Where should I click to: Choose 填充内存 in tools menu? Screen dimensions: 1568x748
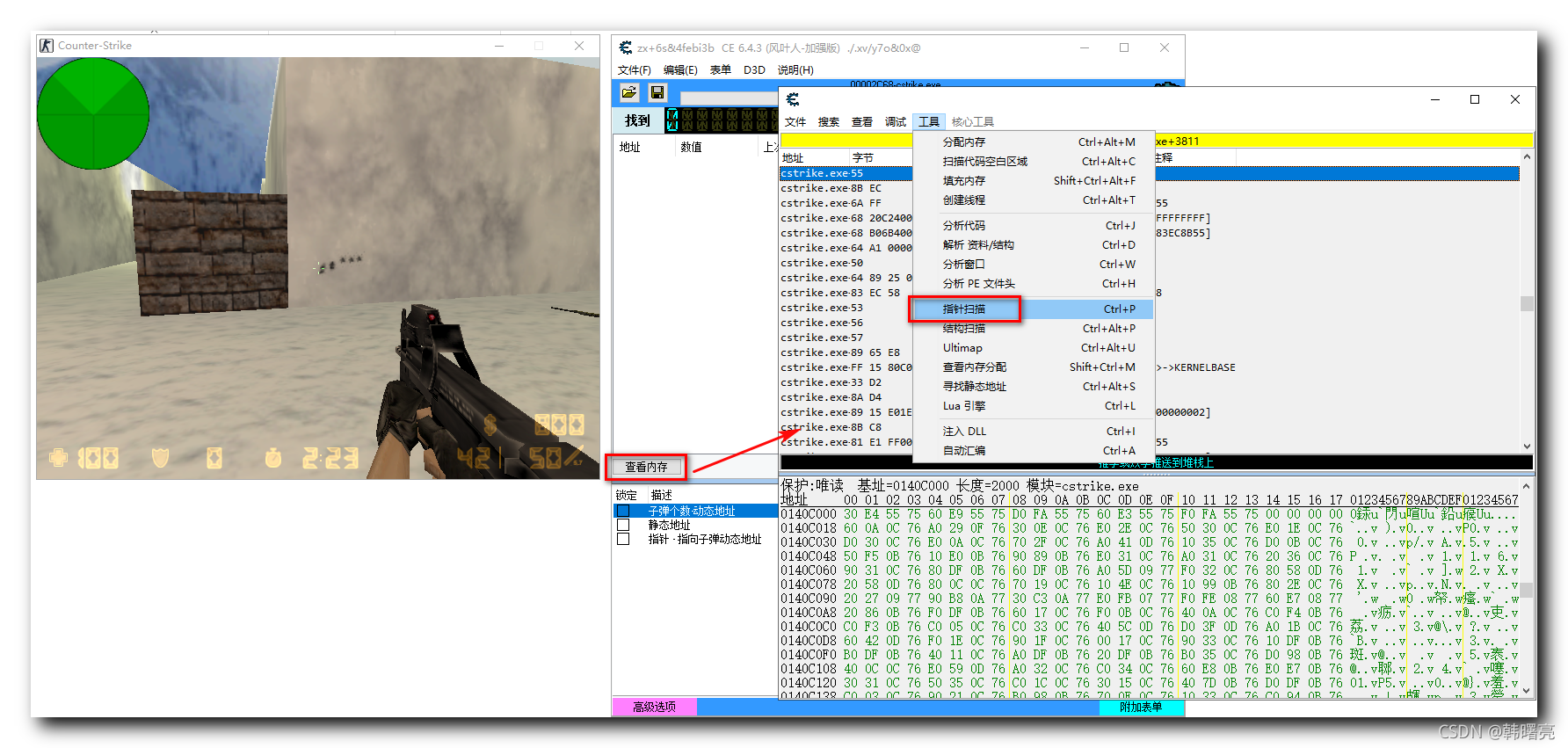pyautogui.click(x=1034, y=180)
